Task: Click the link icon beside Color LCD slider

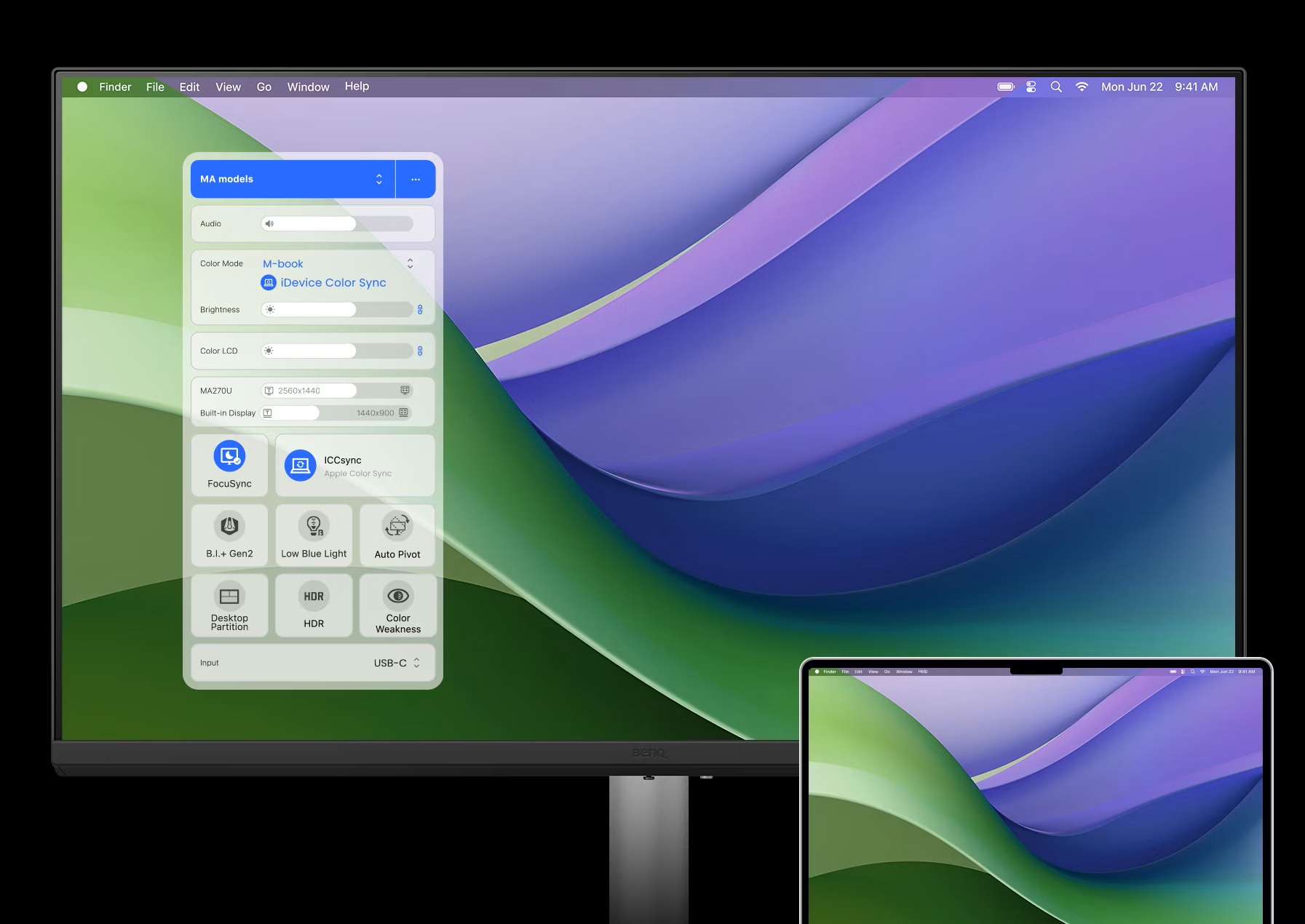Action: coord(420,351)
